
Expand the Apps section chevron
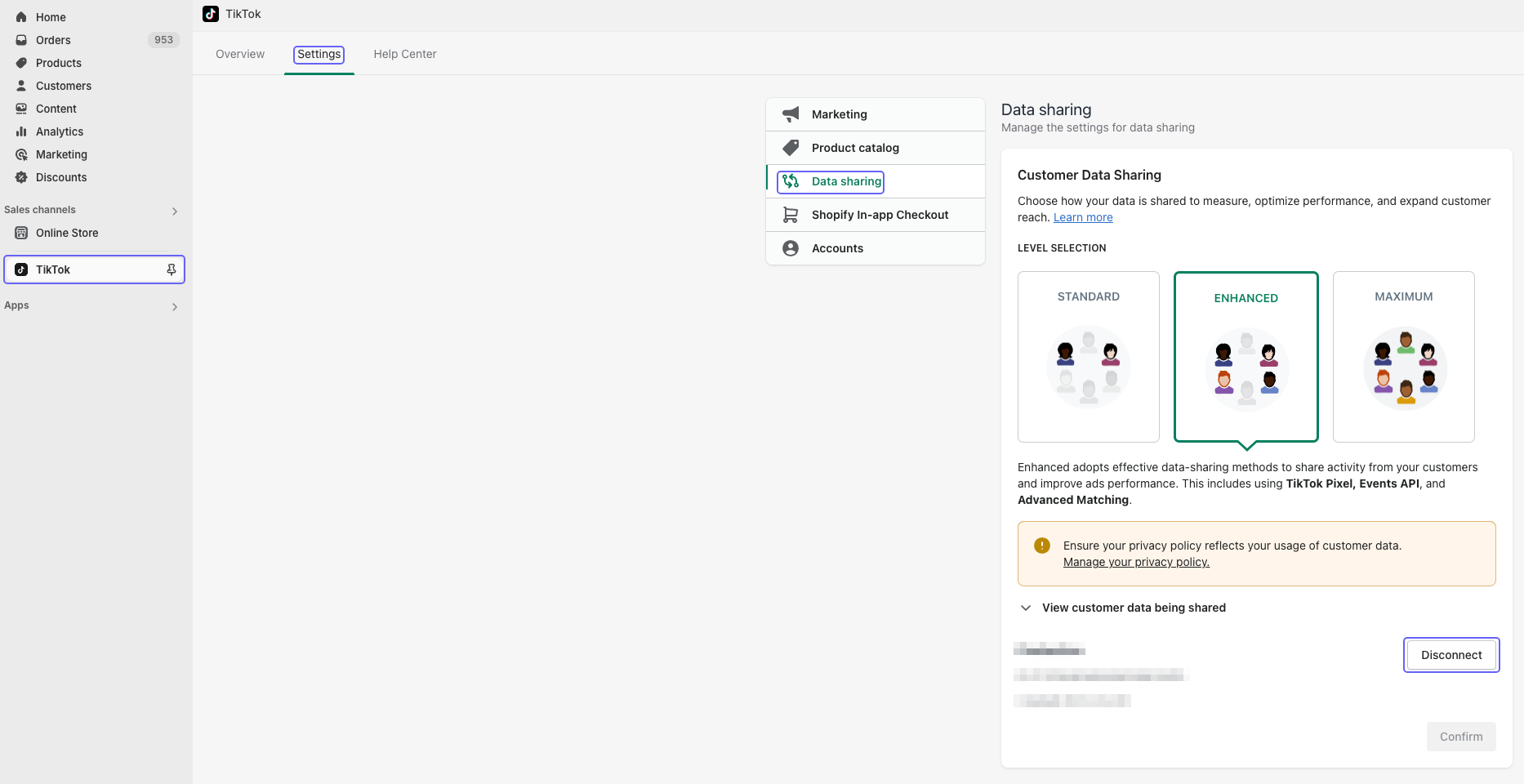(x=175, y=307)
